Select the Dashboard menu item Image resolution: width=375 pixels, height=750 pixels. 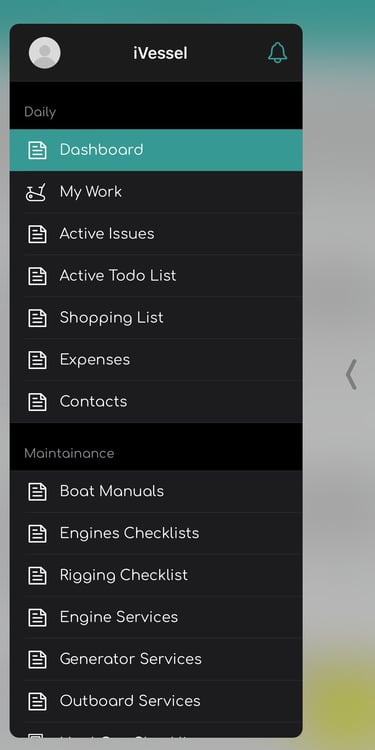coord(156,150)
